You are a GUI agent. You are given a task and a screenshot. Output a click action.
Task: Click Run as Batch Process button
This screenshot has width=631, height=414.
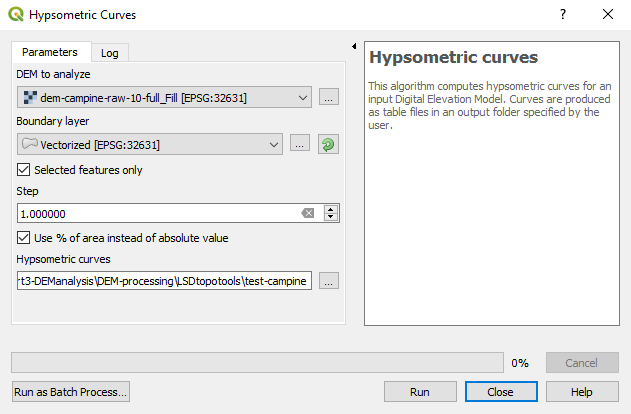70,392
